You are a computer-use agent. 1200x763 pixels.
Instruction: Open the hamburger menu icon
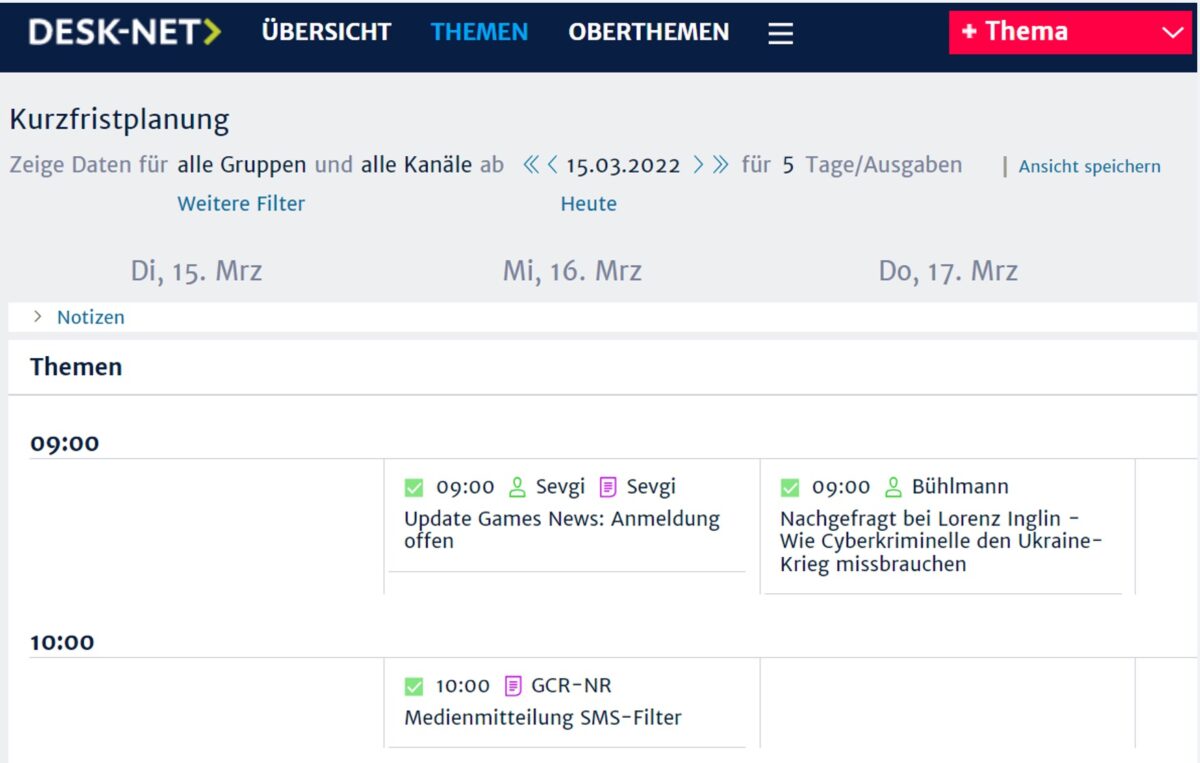(x=780, y=33)
